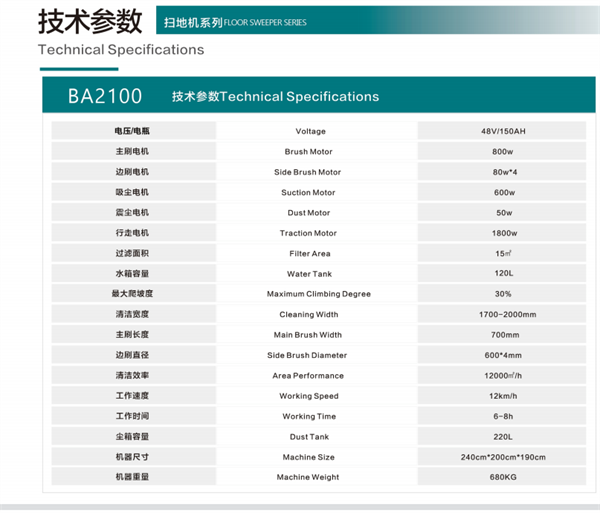Select the '48V/150AH' value
The width and height of the screenshot is (600, 513).
coord(503,131)
